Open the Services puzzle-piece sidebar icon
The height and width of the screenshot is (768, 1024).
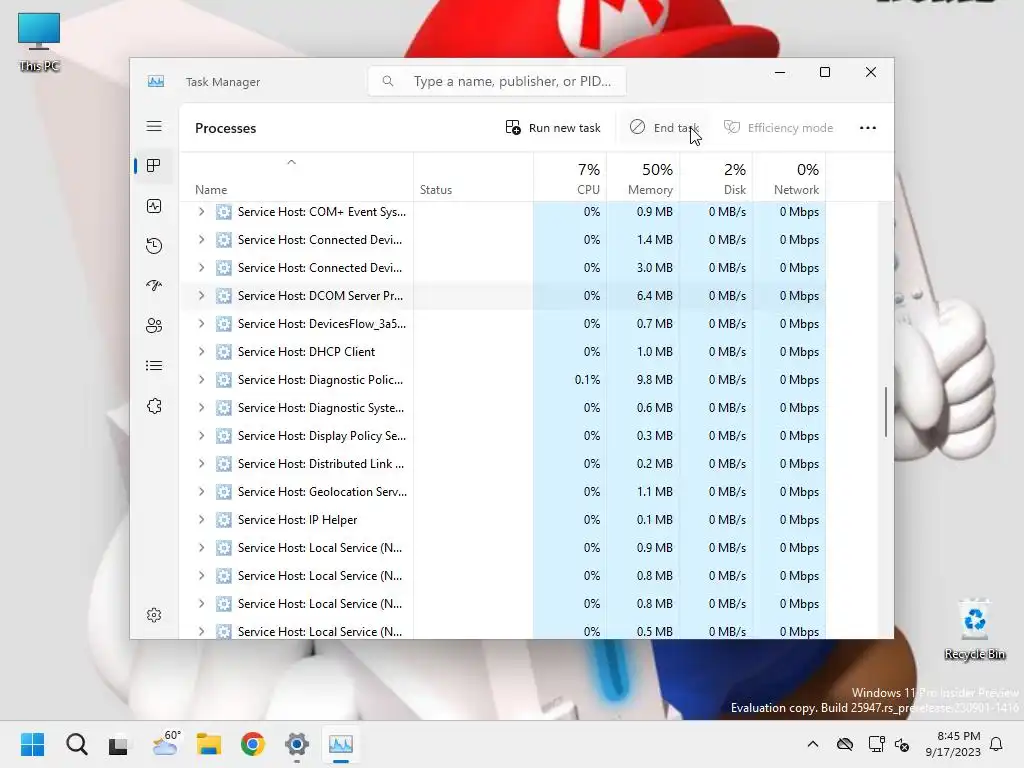click(x=154, y=406)
